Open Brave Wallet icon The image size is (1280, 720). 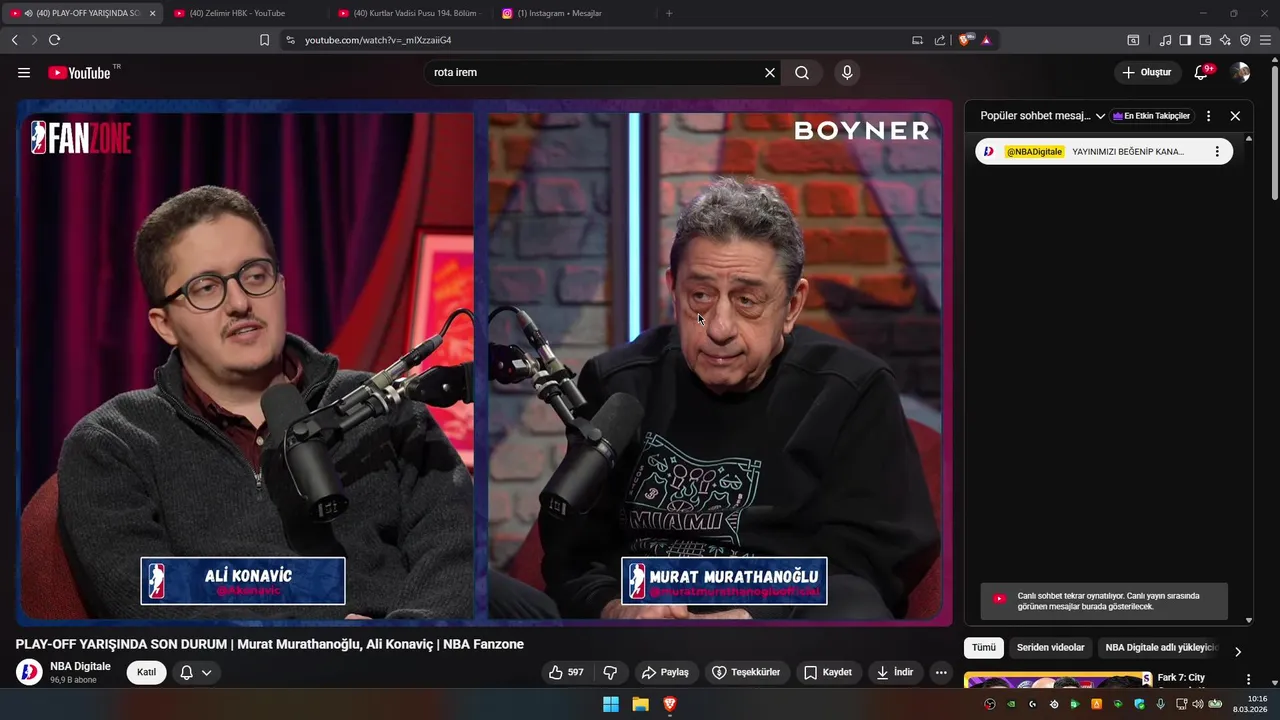pos(1205,40)
